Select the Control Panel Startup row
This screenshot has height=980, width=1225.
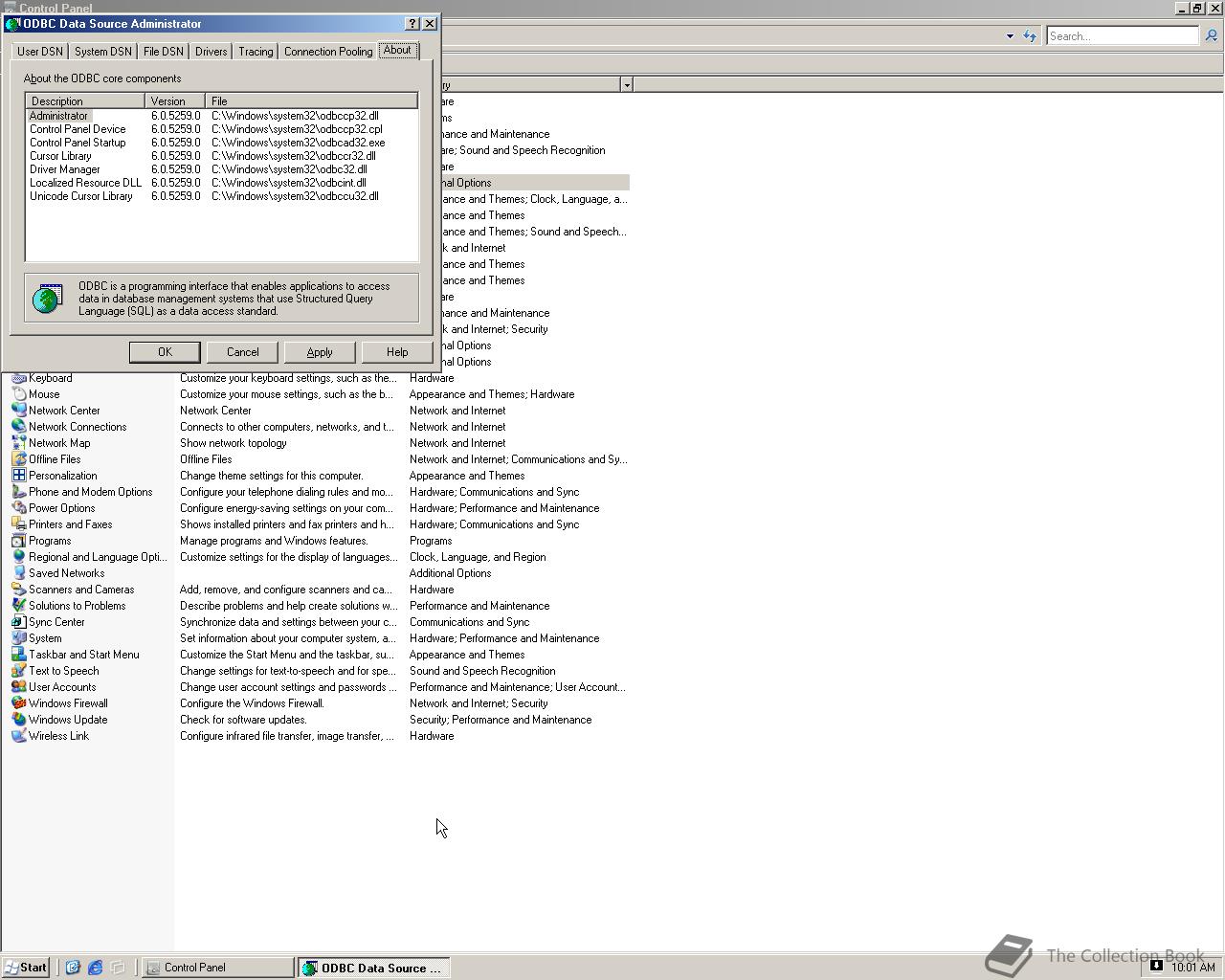222,143
